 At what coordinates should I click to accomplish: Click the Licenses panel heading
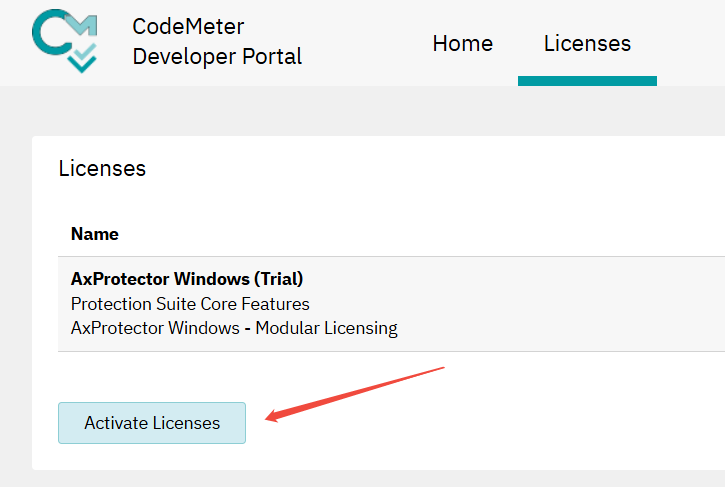coord(102,168)
